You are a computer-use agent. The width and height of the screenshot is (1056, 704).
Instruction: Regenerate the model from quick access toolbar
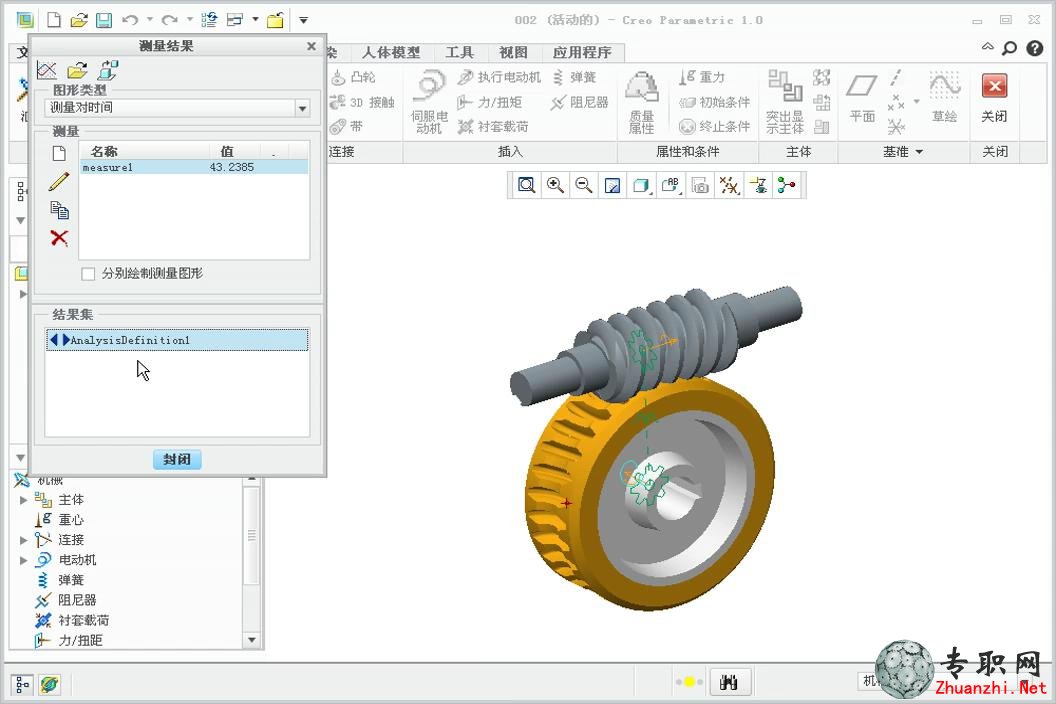point(209,20)
